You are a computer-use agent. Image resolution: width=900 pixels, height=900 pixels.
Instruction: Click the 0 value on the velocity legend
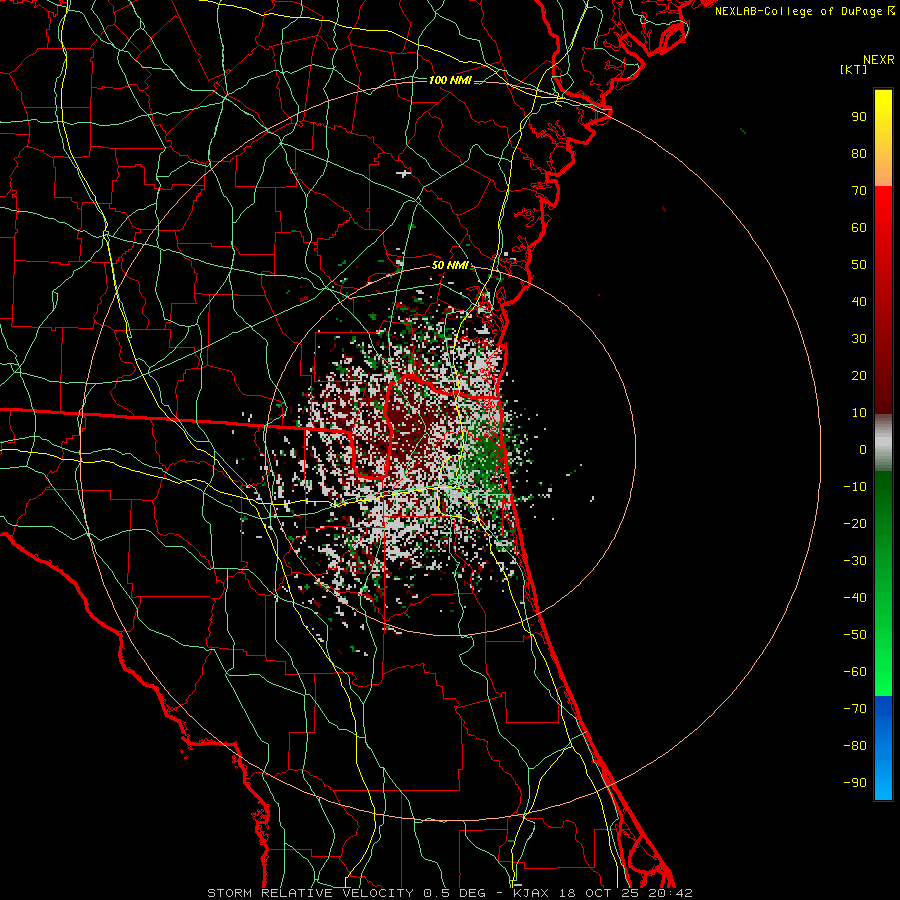pos(863,450)
